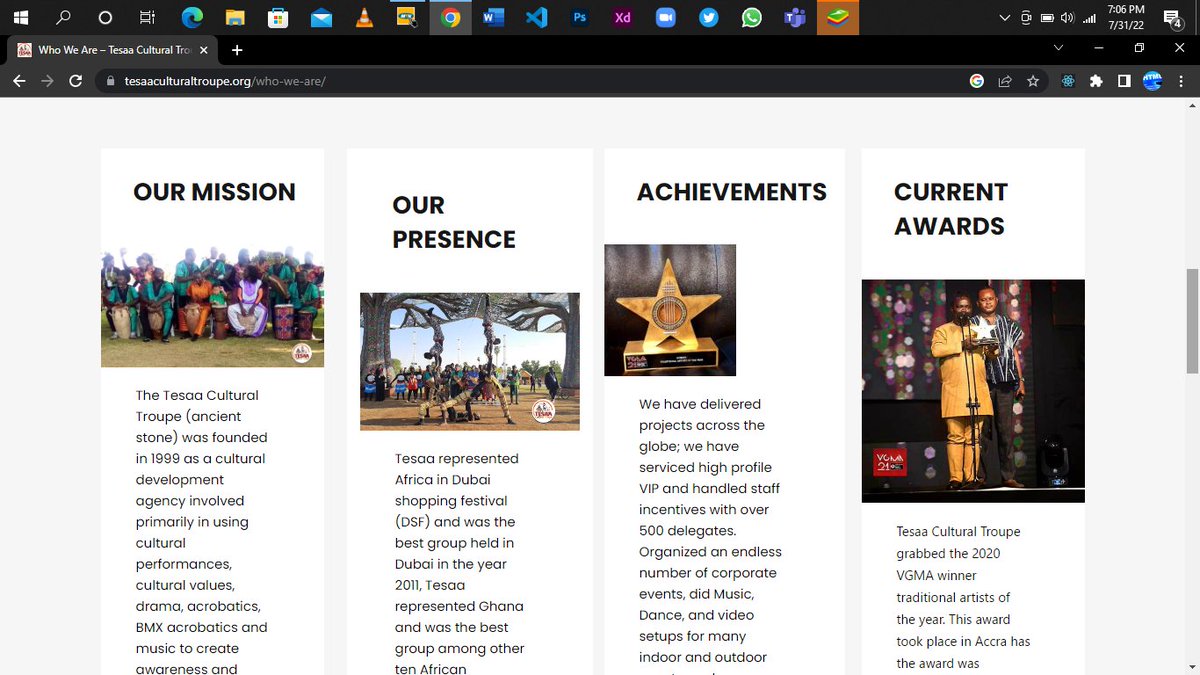Open Chrome tab search dropdown

tap(1059, 47)
